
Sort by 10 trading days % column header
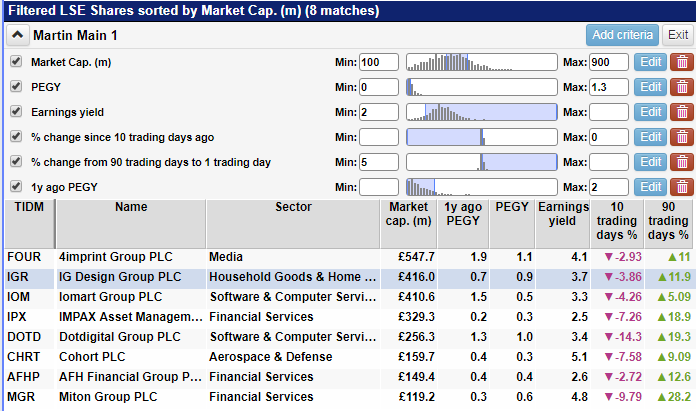pos(617,224)
